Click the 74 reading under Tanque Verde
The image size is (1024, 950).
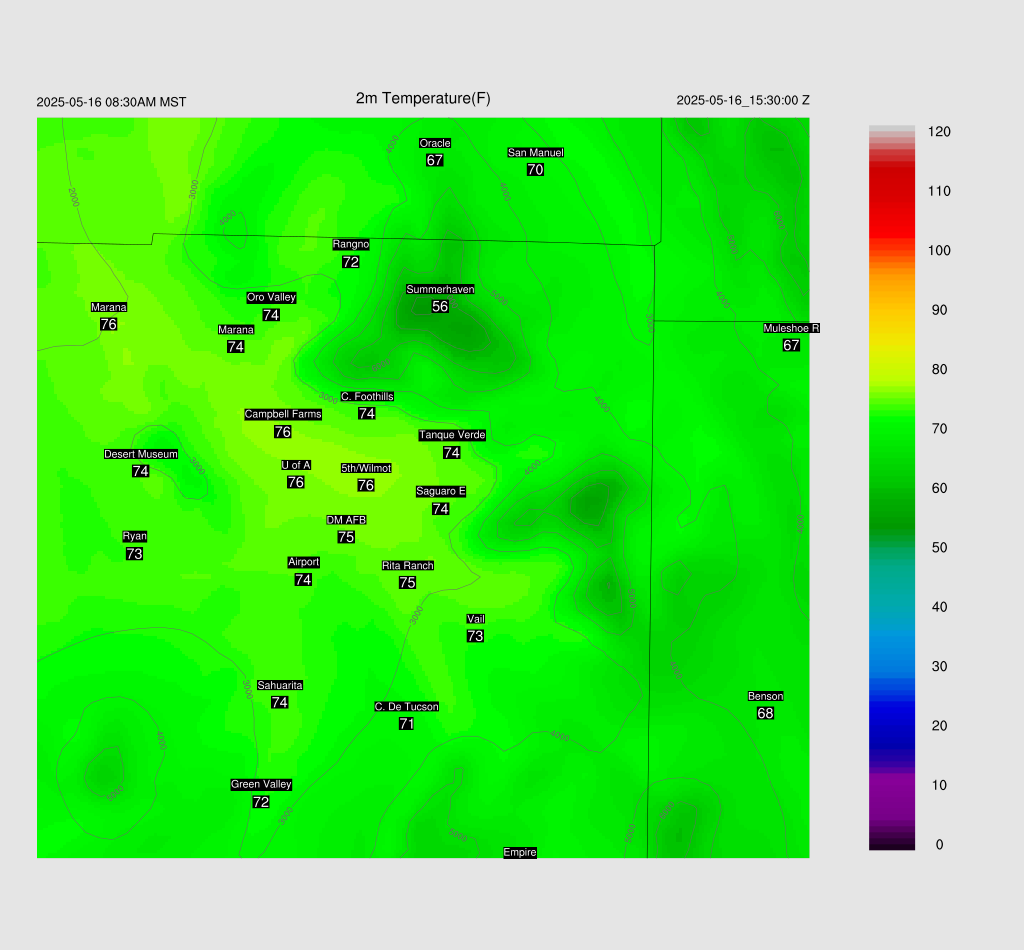(451, 453)
